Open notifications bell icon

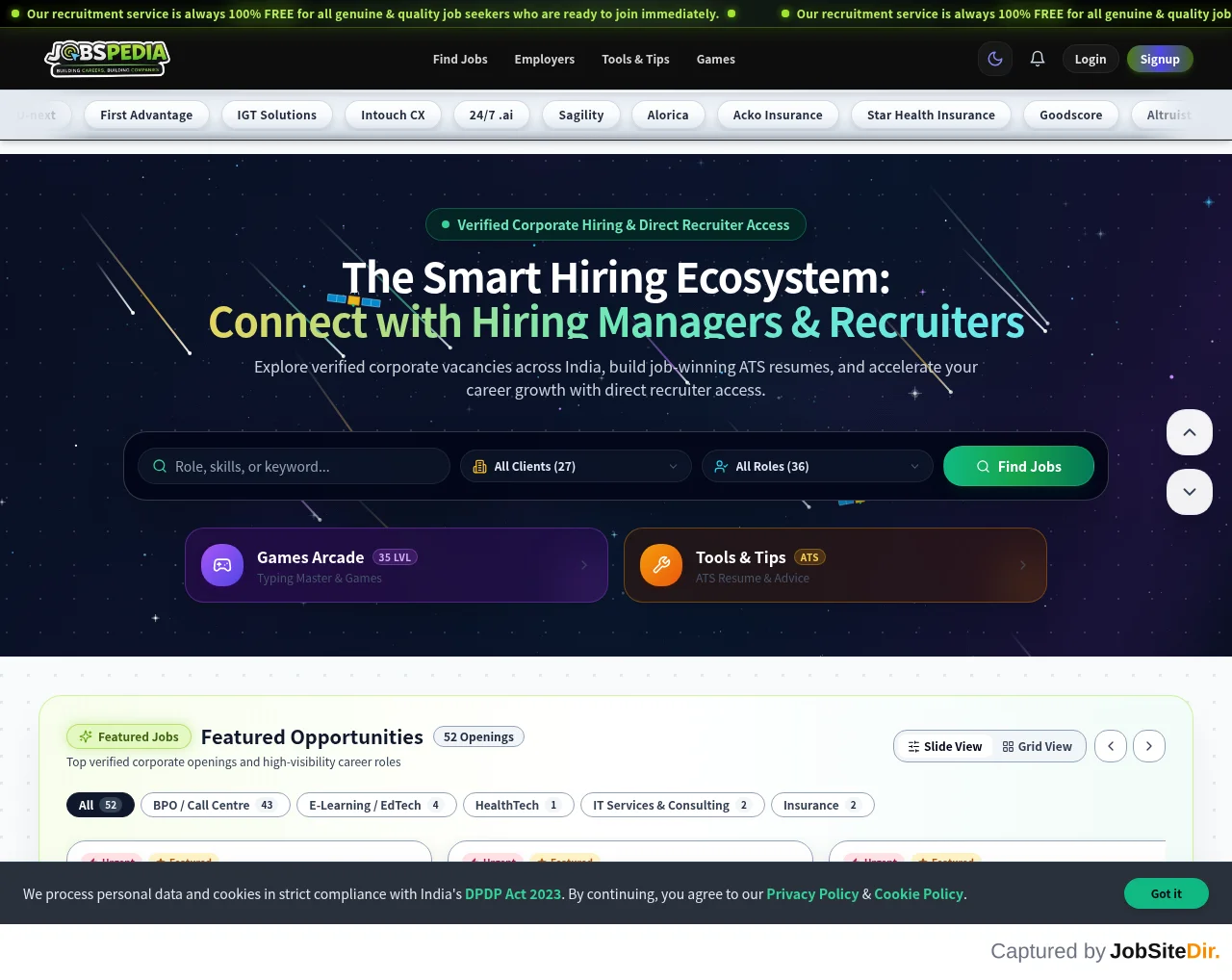point(1038,59)
